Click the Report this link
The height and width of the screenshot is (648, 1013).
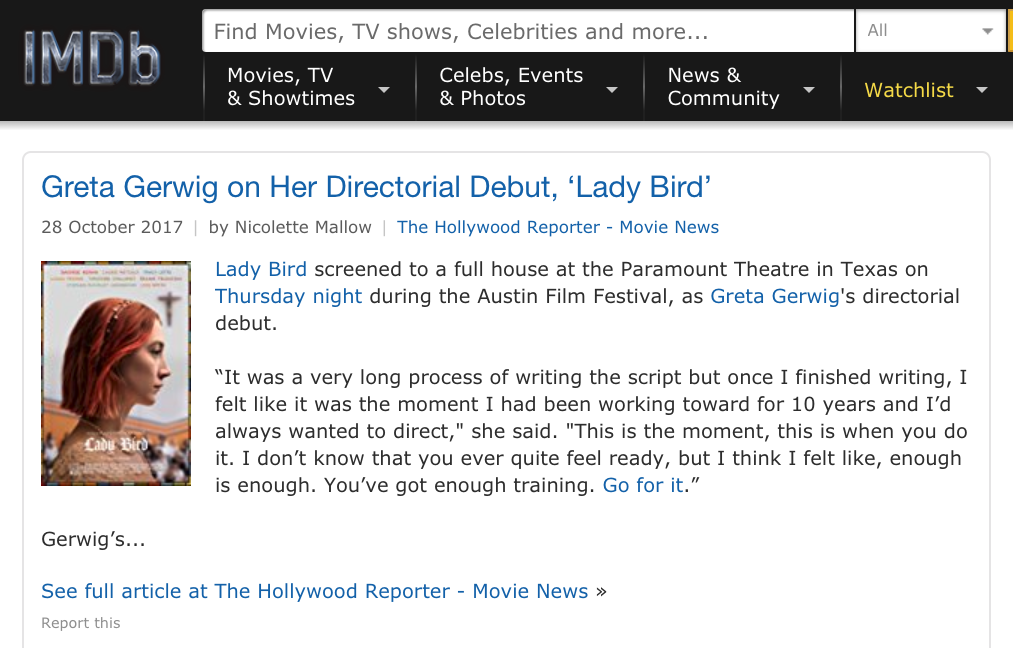coord(81,623)
